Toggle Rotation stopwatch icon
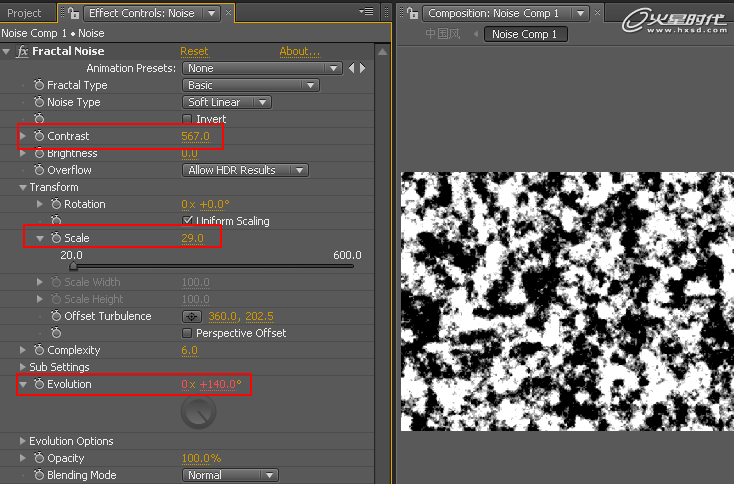Screen dimensions: 734x484 (56, 204)
